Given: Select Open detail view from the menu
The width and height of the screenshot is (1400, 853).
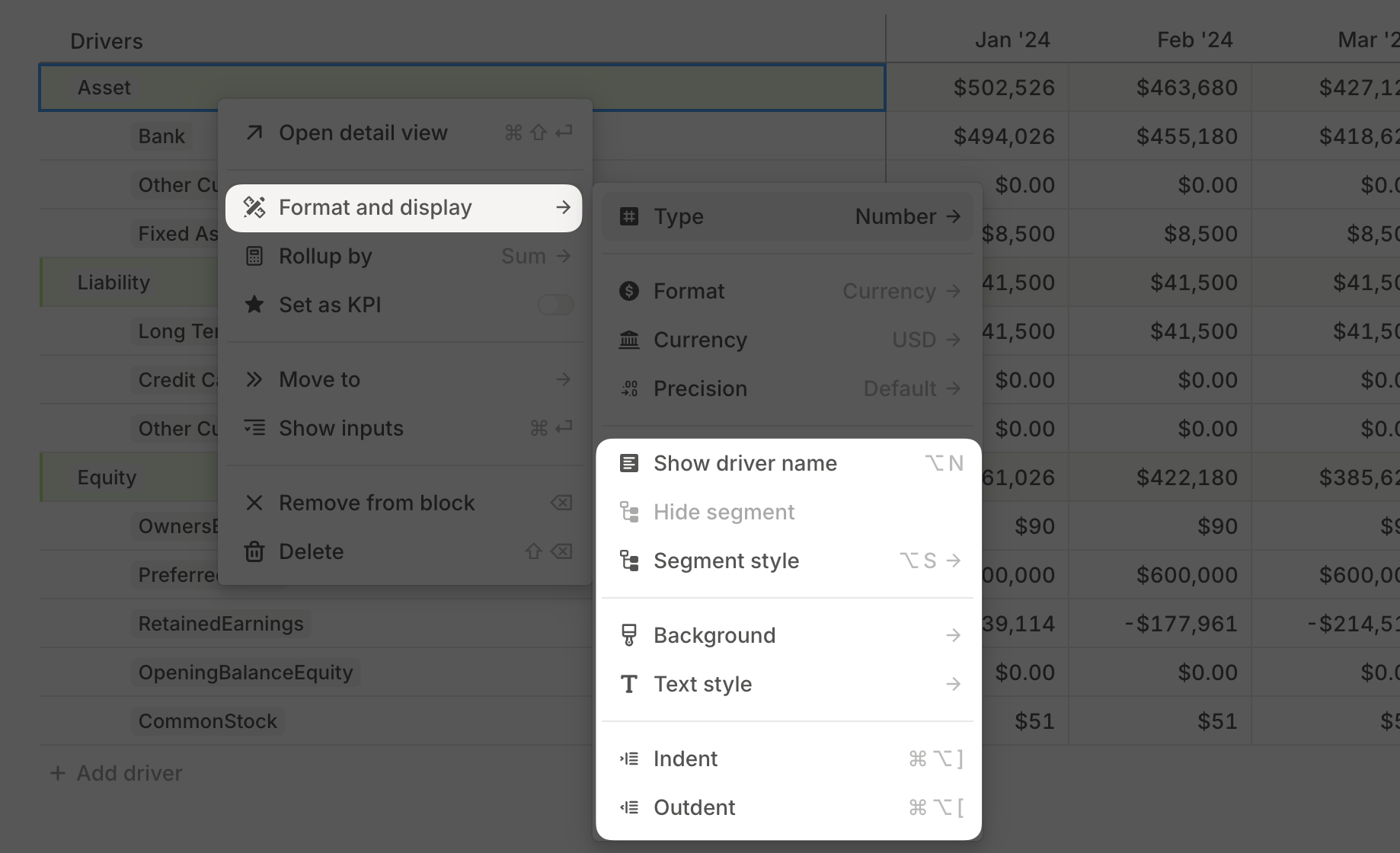Looking at the screenshot, I should (x=363, y=133).
